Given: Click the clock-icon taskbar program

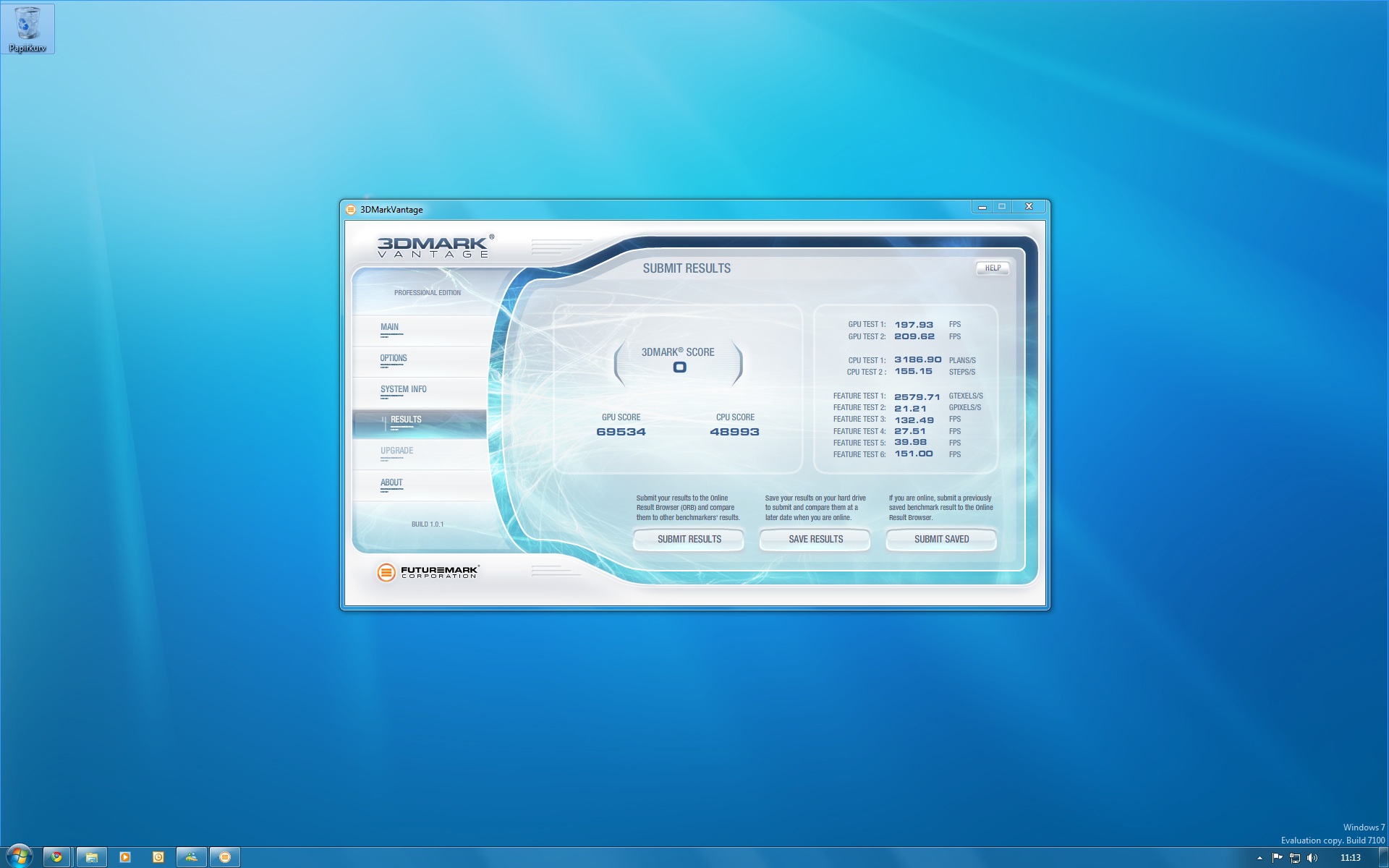Looking at the screenshot, I should (158, 858).
